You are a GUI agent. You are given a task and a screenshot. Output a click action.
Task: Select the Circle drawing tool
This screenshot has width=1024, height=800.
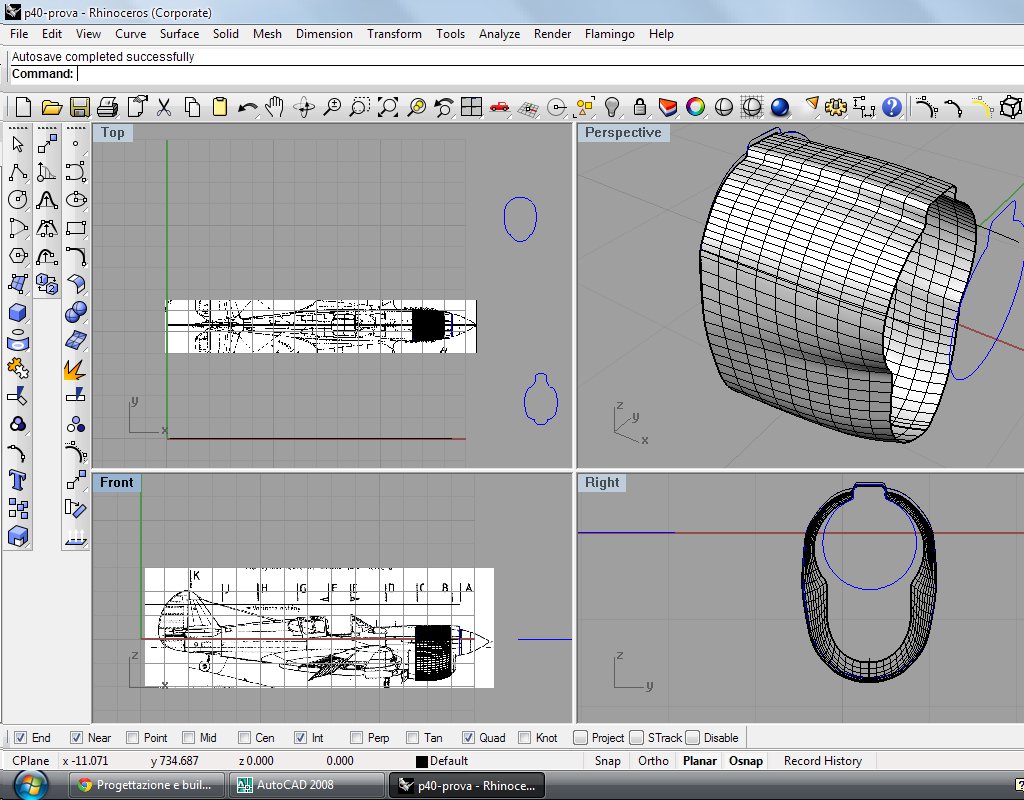click(x=17, y=199)
